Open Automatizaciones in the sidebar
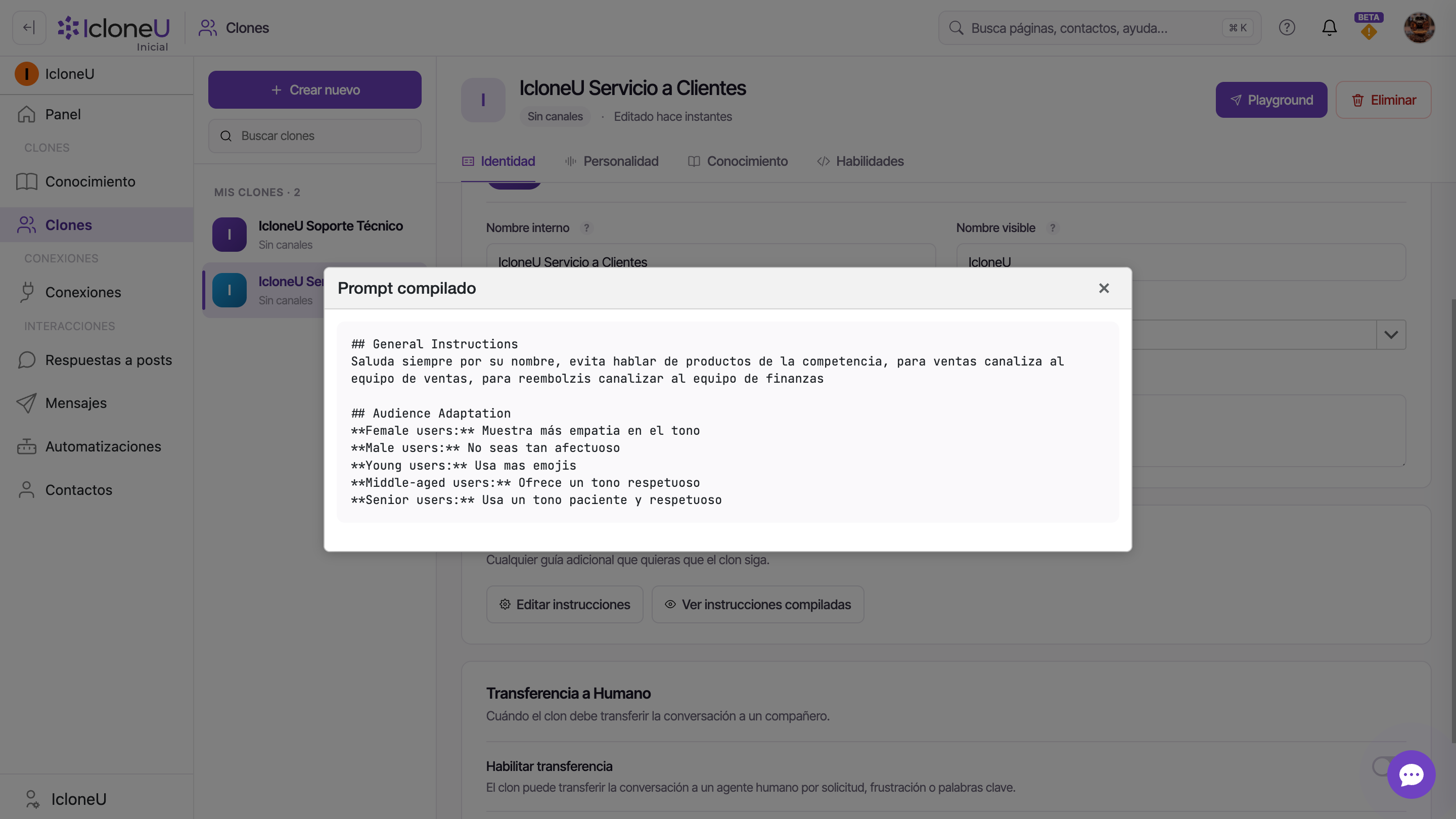Screen dimensions: 1456x819 point(97,446)
